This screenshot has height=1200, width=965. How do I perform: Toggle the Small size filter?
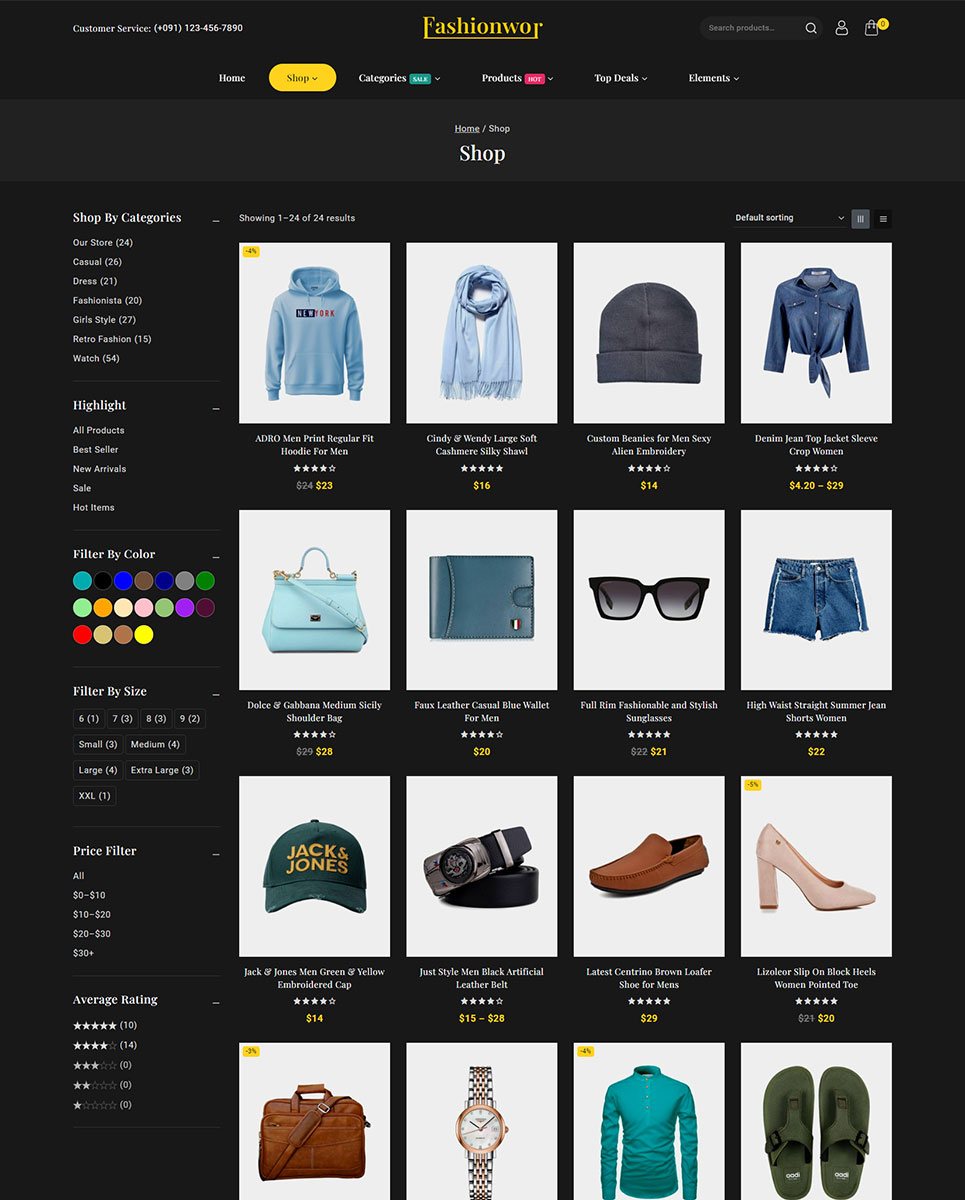click(98, 744)
